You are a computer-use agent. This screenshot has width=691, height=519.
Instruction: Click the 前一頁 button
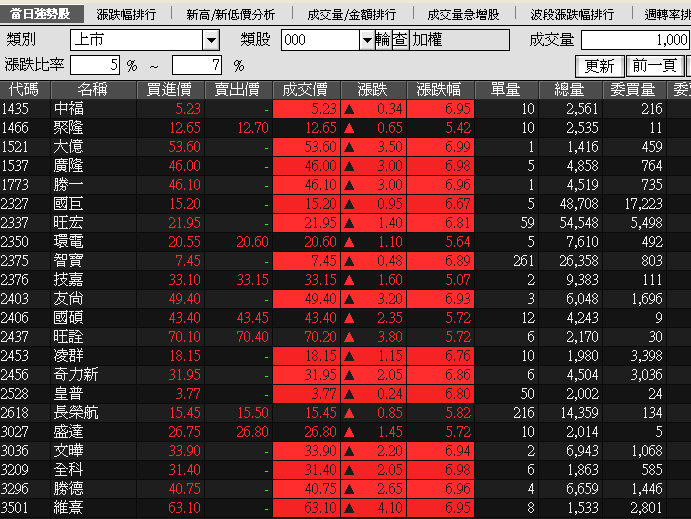tap(655, 66)
